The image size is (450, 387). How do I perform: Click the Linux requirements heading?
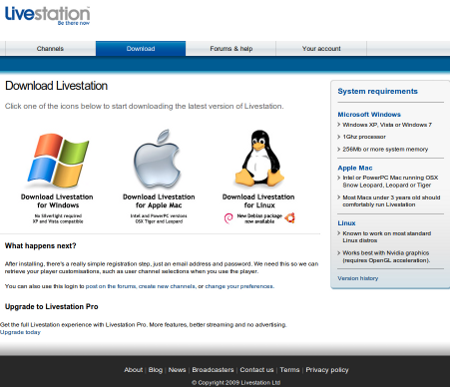(346, 223)
